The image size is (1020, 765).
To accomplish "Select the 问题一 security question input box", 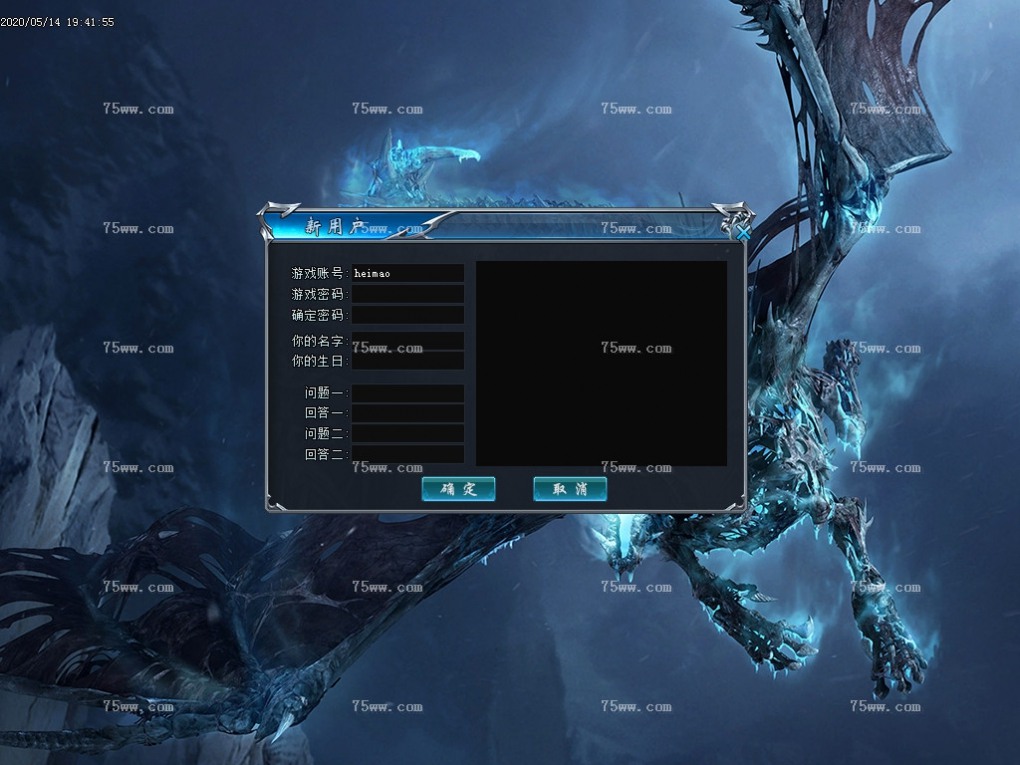I will [407, 393].
